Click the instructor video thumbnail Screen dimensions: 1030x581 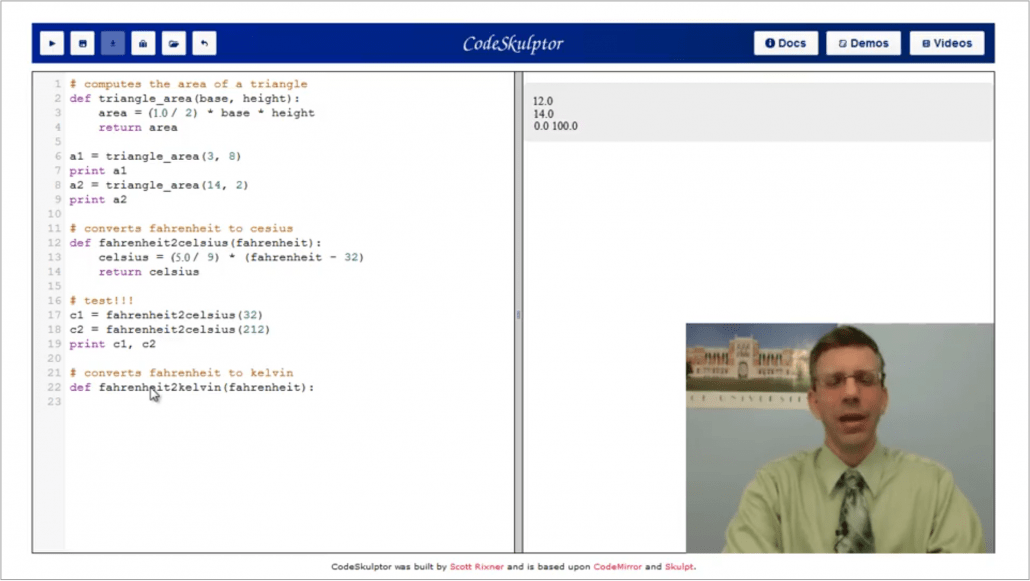tap(840, 438)
